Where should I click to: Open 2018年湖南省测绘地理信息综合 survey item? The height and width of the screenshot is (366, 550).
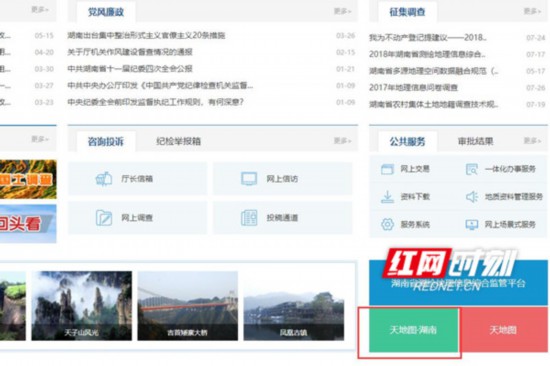(428, 54)
